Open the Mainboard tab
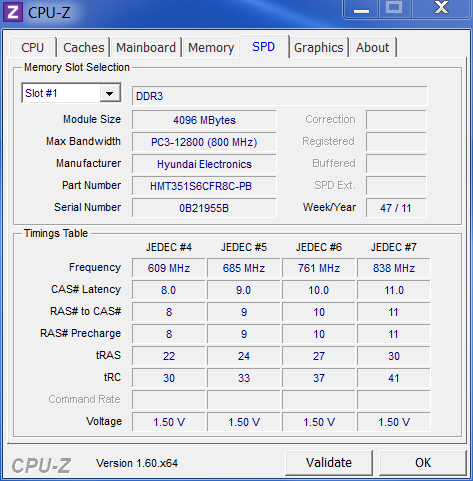 click(146, 47)
